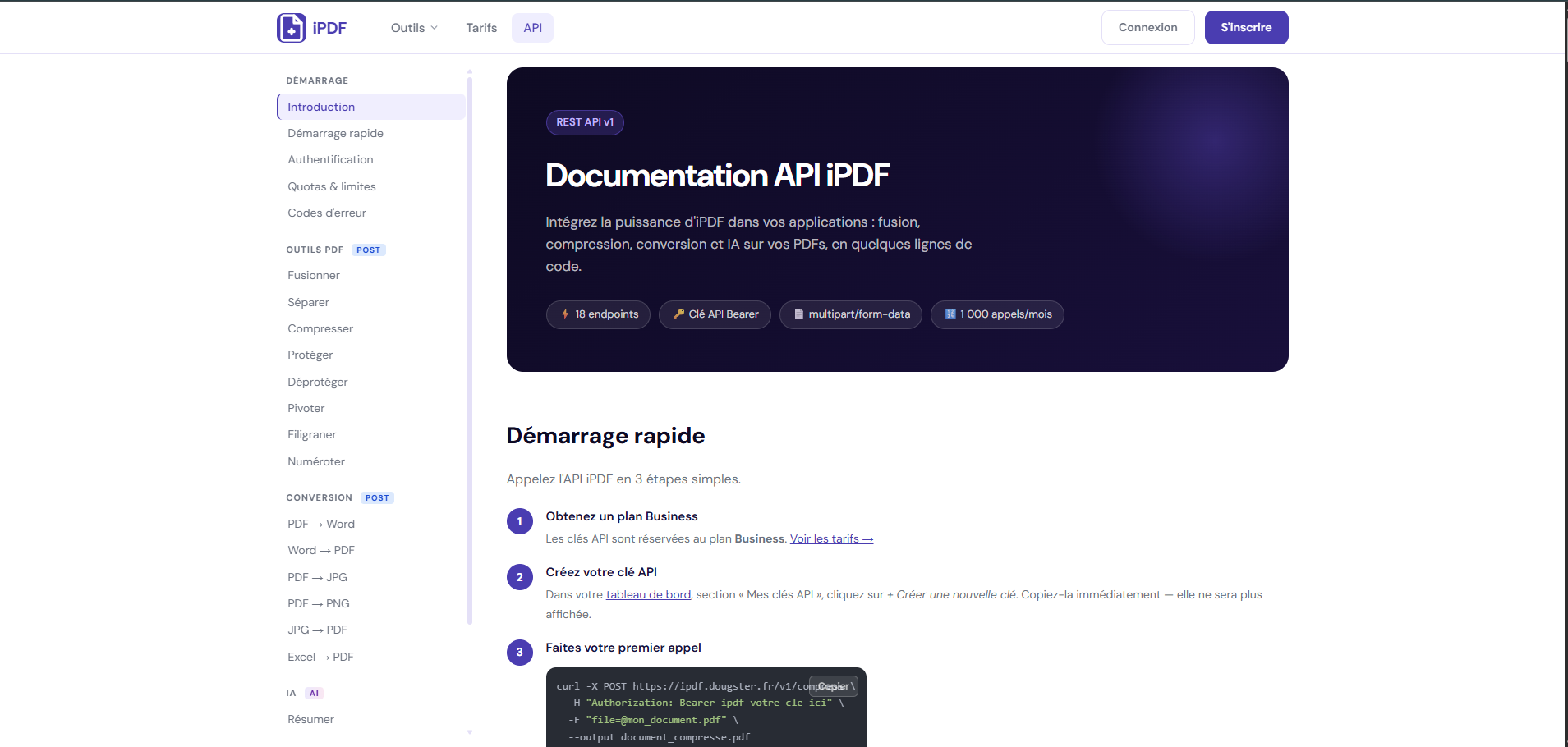Click the Créez votre clé API heading
1568x747 pixels.
click(x=601, y=572)
